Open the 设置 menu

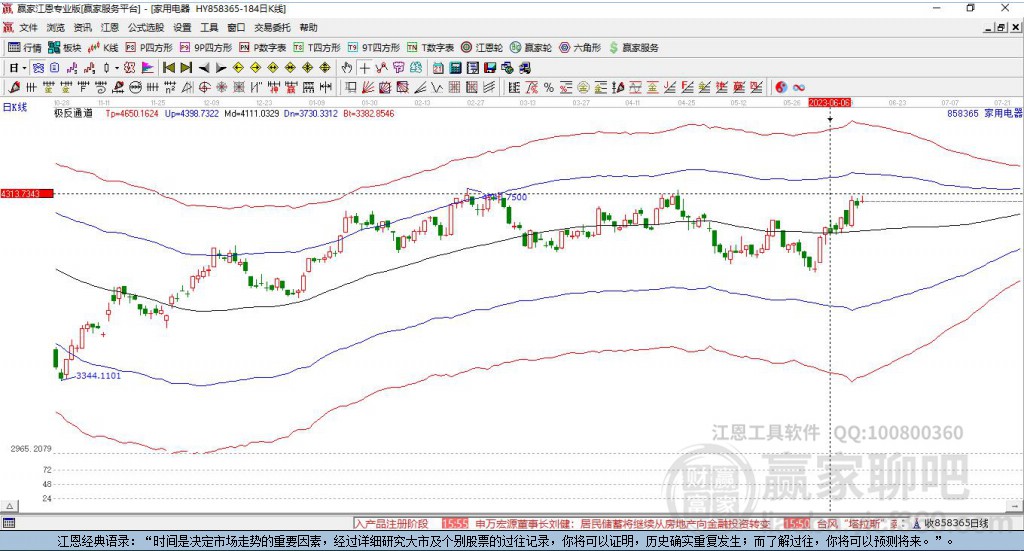[x=182, y=27]
